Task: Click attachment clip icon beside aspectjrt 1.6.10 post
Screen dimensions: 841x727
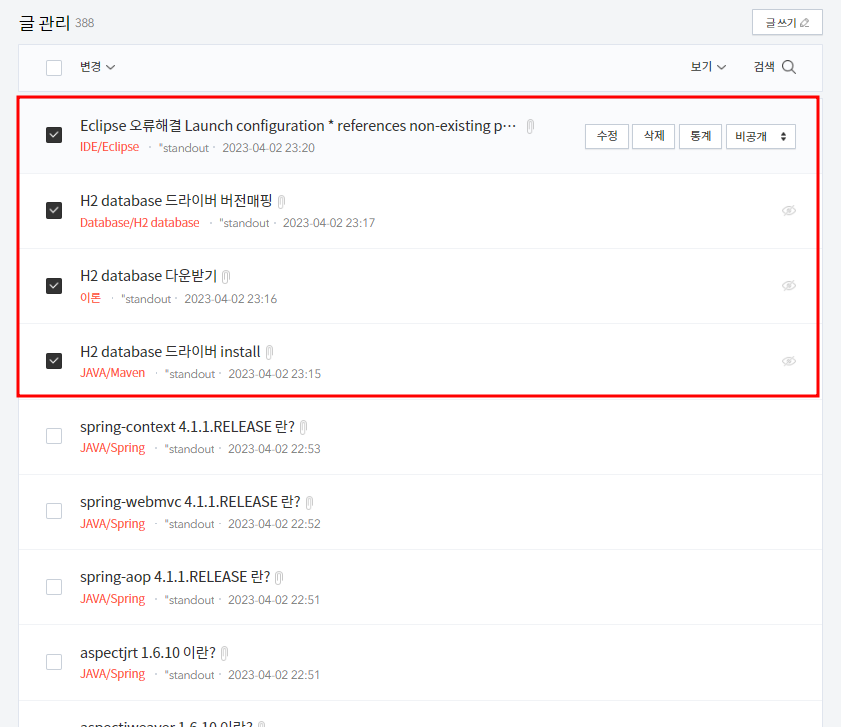Action: 225,653
